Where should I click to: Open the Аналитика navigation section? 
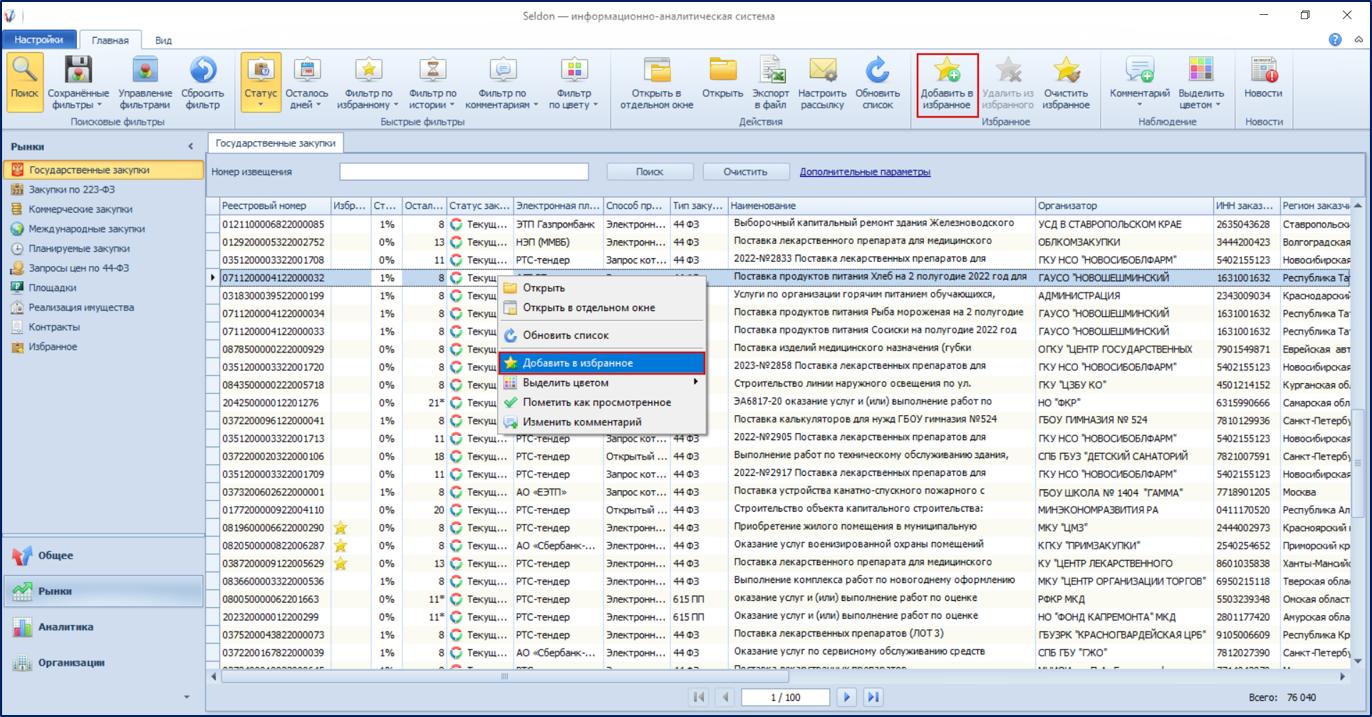click(x=103, y=627)
